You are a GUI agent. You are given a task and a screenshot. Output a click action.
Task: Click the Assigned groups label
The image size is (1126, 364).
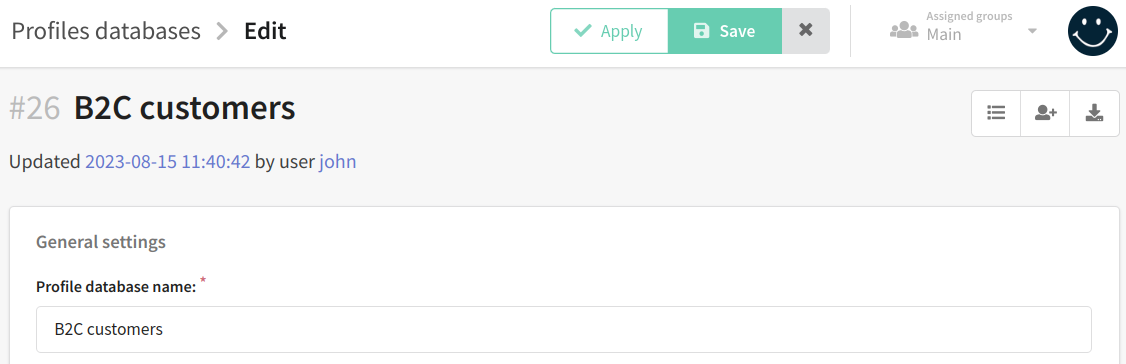click(x=968, y=16)
